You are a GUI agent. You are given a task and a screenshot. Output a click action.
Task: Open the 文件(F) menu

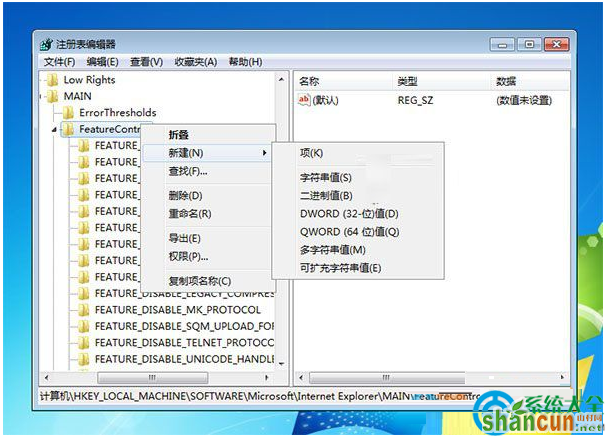pyautogui.click(x=59, y=62)
